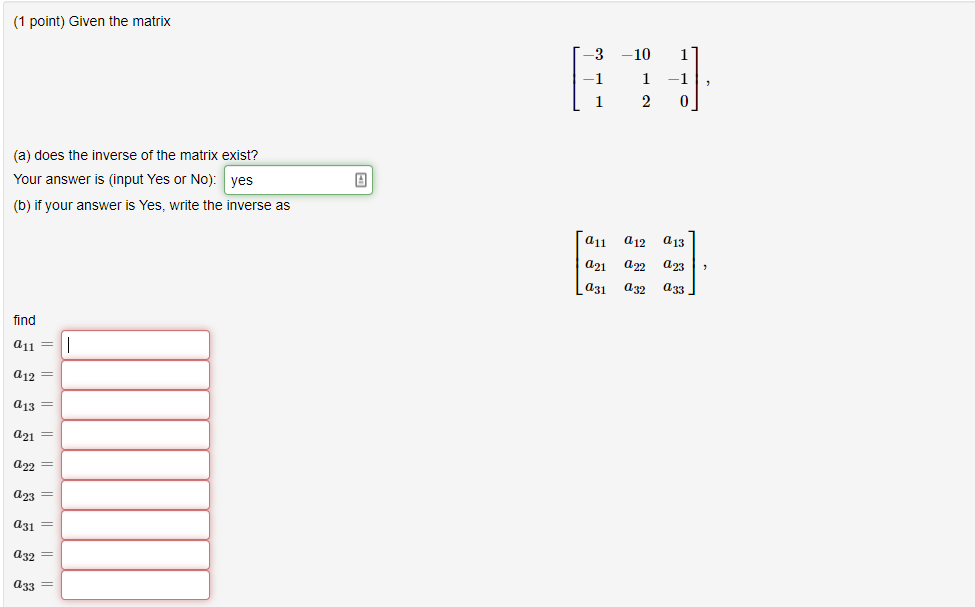This screenshot has width=975, height=607.
Task: Click the displayed coefficient matrix
Action: pos(636,79)
